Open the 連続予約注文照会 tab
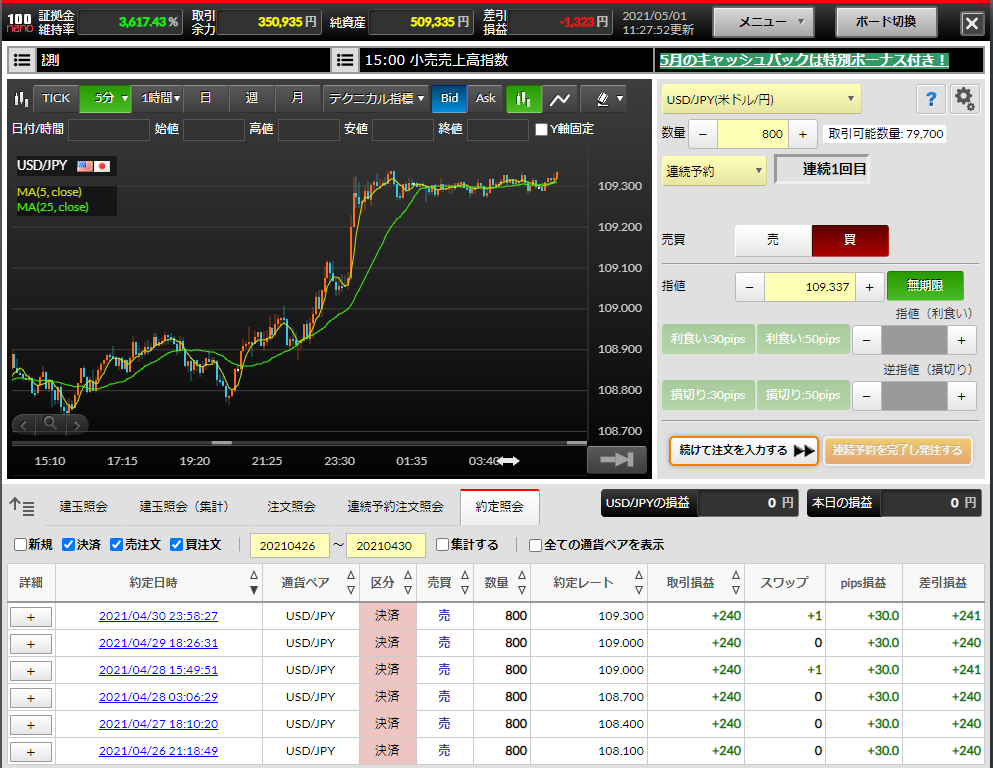 pyautogui.click(x=395, y=507)
